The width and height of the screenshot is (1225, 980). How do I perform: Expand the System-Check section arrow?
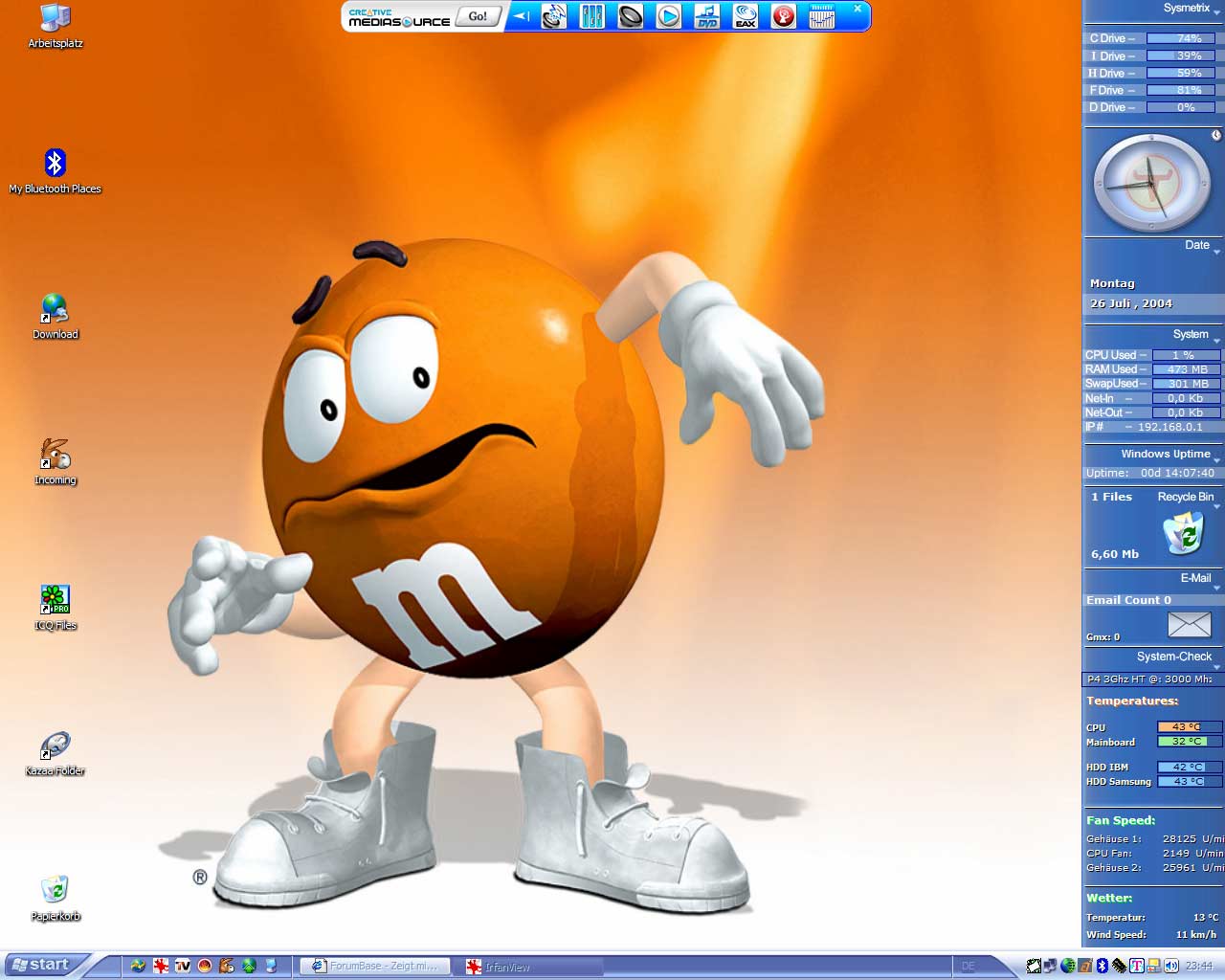click(x=1216, y=665)
